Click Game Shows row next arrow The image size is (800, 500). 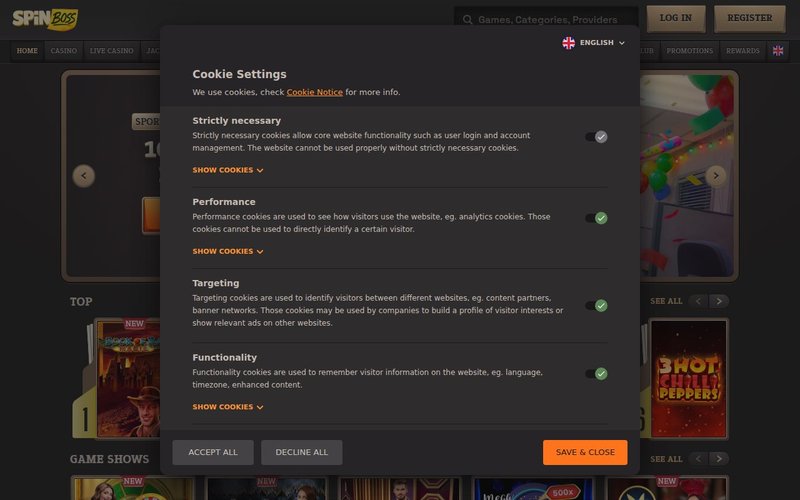[x=719, y=459]
